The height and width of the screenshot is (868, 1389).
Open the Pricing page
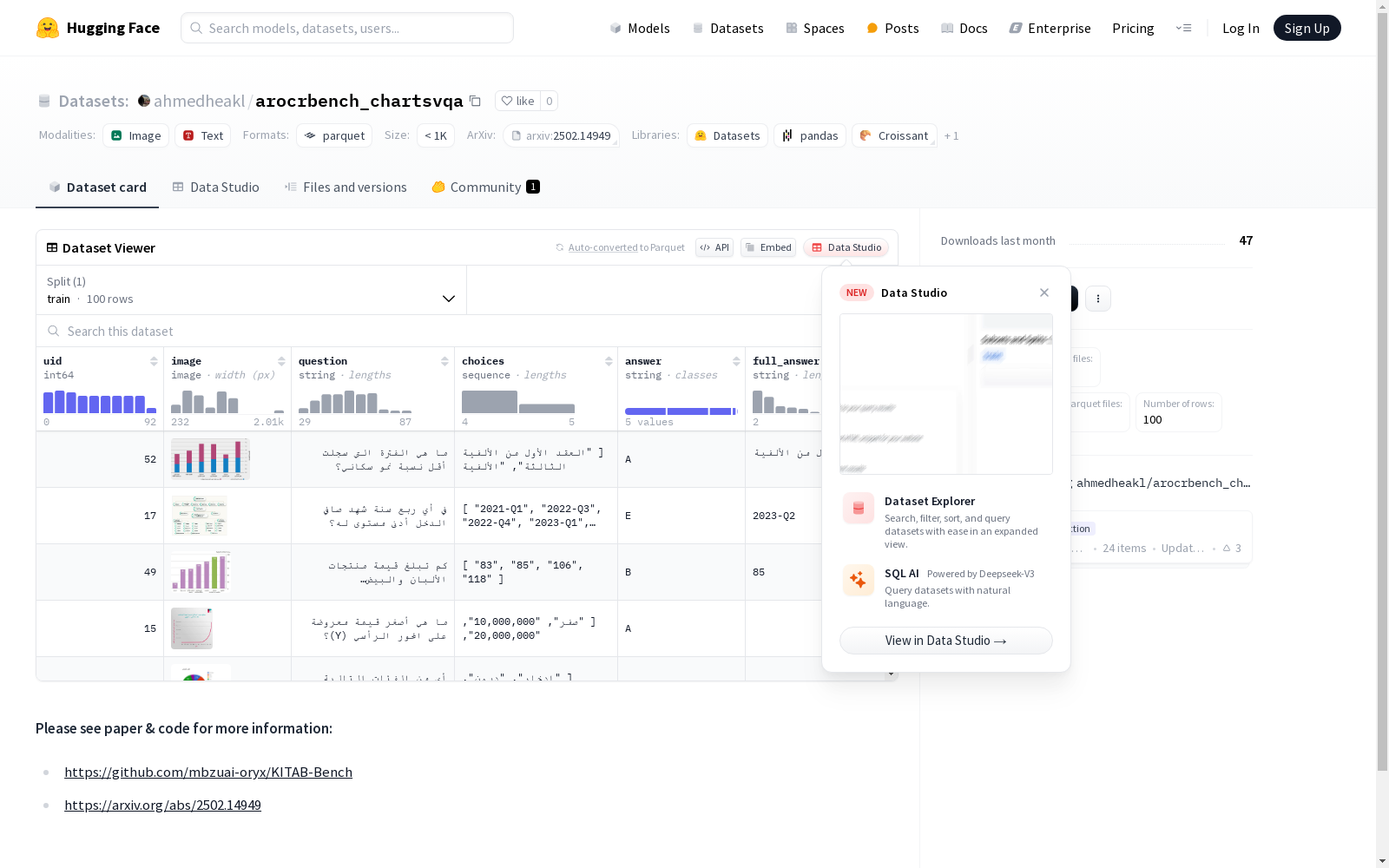click(x=1133, y=28)
